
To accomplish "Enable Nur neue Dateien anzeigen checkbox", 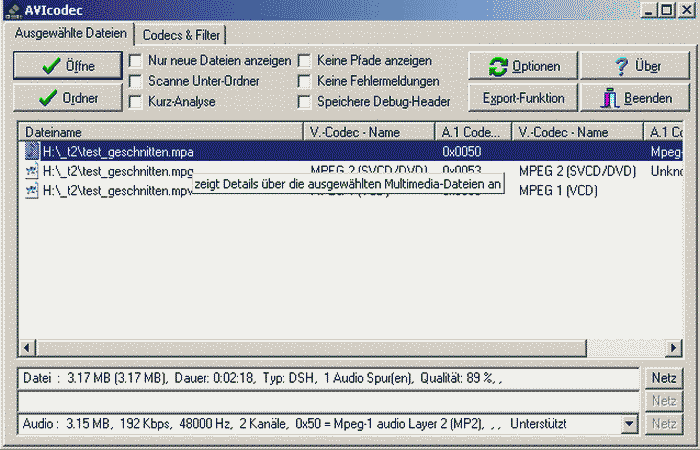I will click(135, 61).
